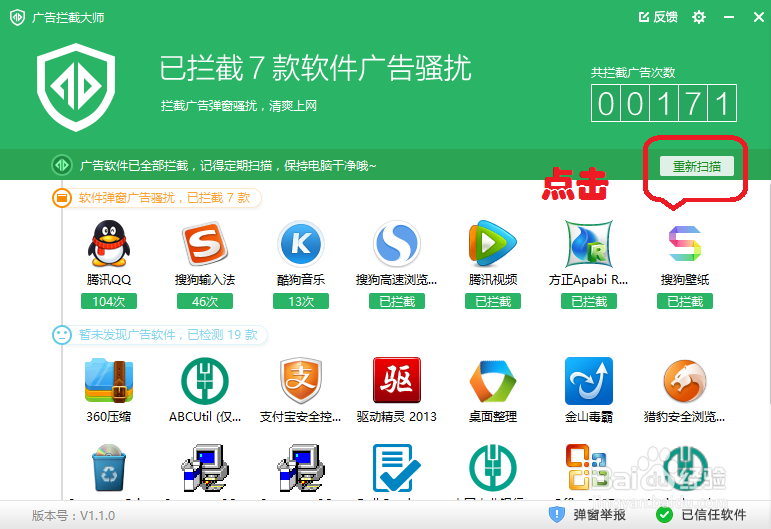Click the 重新扫描 rescan button
The image size is (771, 529).
pos(696,166)
